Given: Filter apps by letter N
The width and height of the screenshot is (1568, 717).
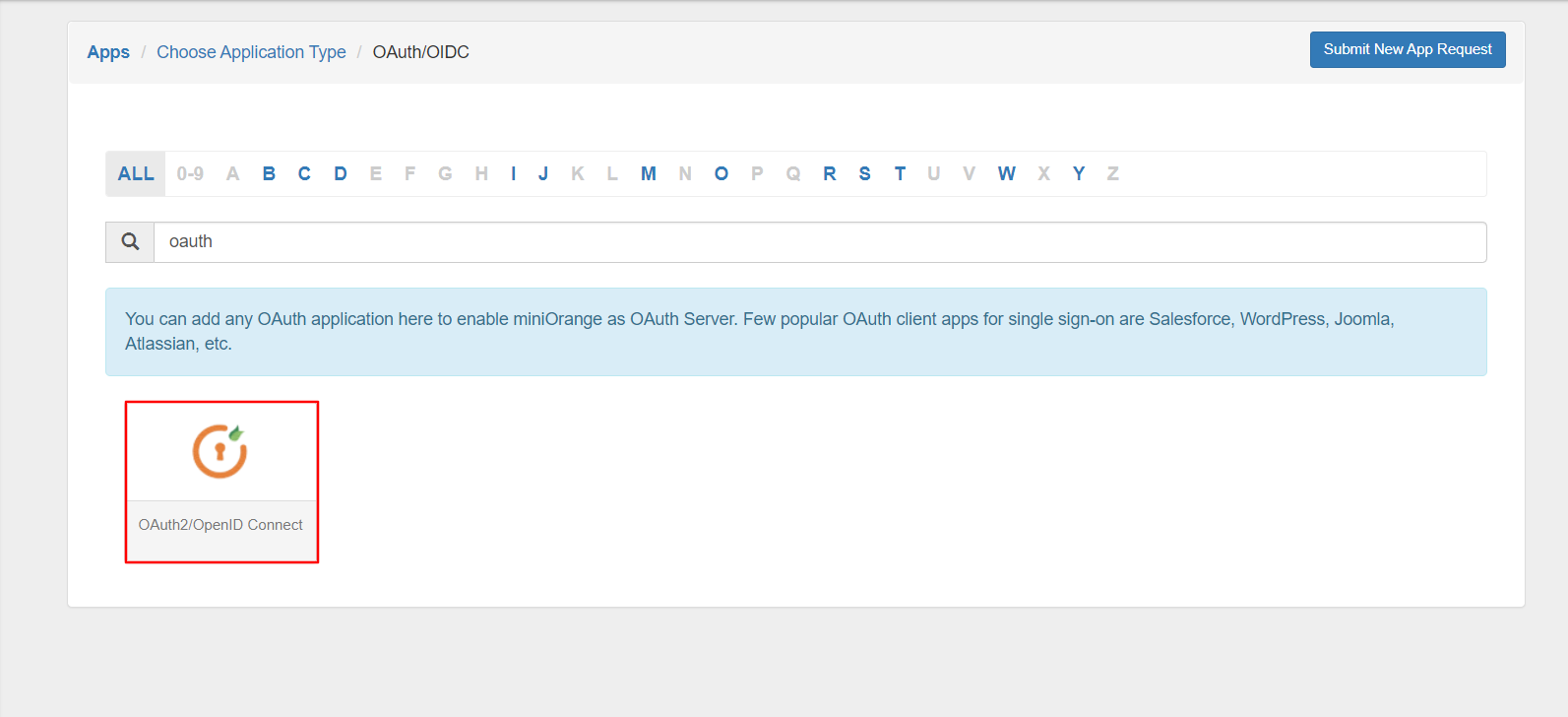Looking at the screenshot, I should coord(685,174).
